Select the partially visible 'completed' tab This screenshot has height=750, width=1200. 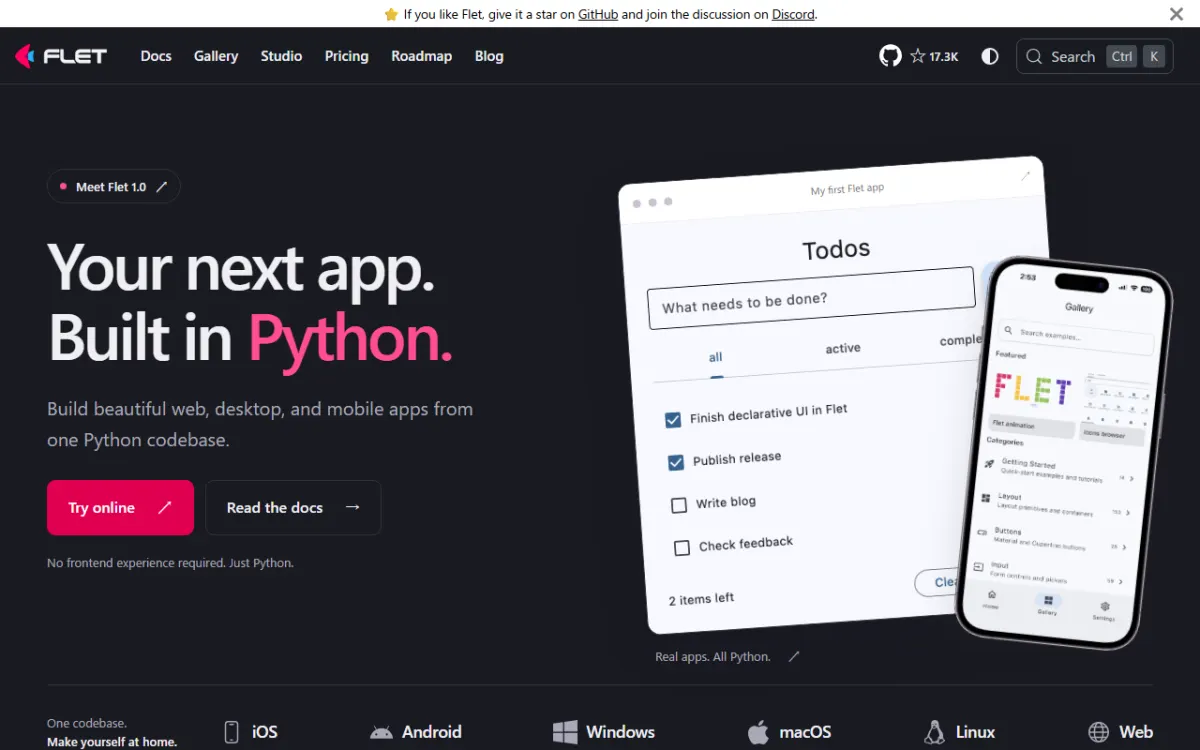(x=961, y=340)
